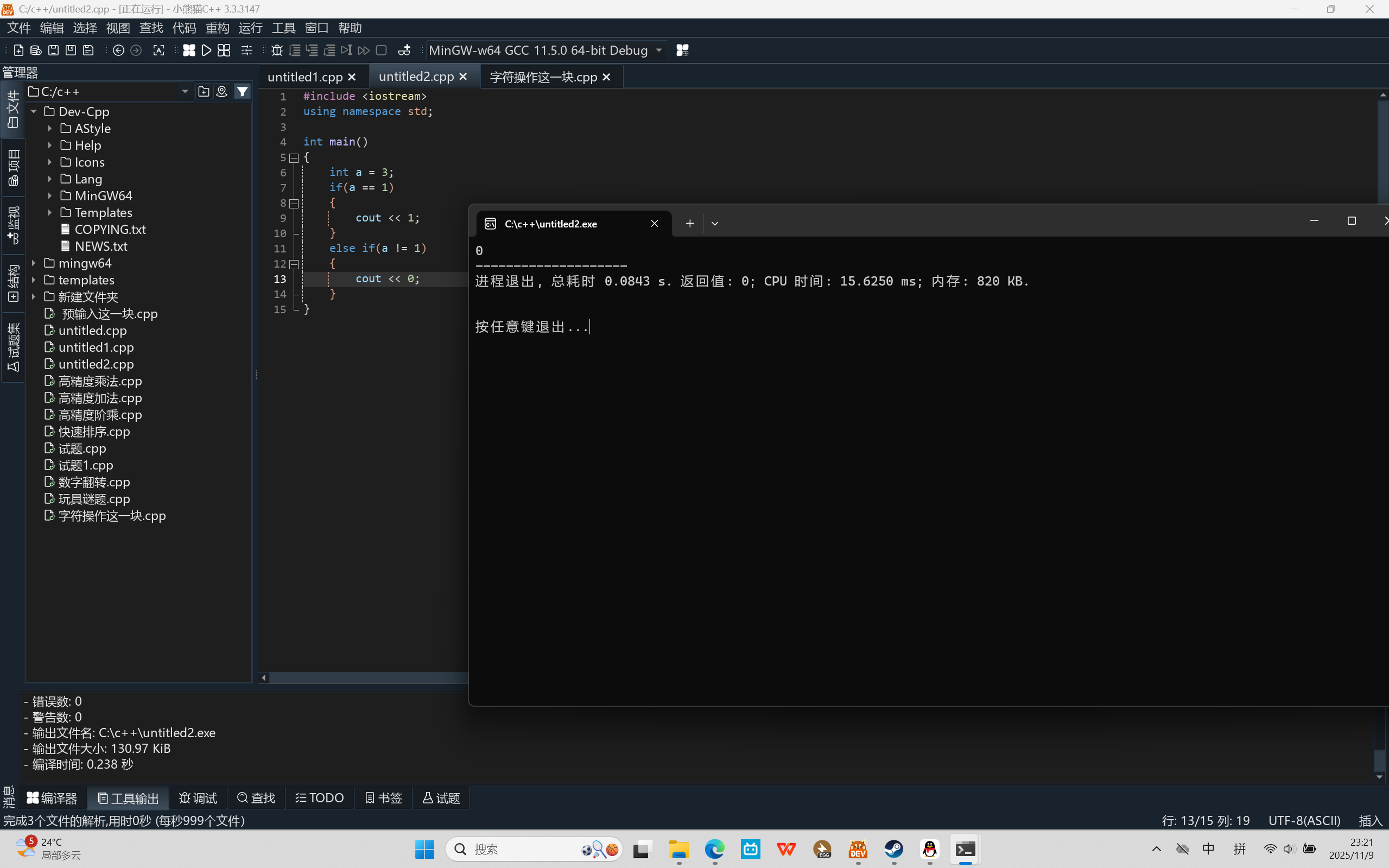Click the Compile icon in toolbar
The width and height of the screenshot is (1389, 868).
tap(189, 50)
